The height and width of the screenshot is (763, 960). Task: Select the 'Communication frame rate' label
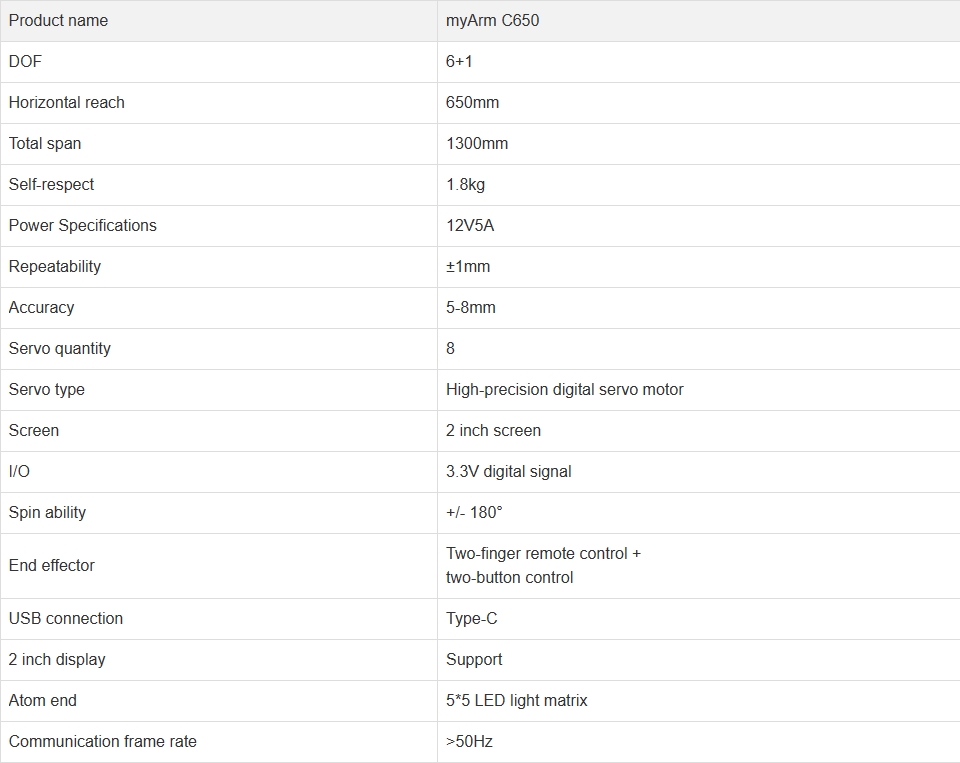(x=103, y=742)
